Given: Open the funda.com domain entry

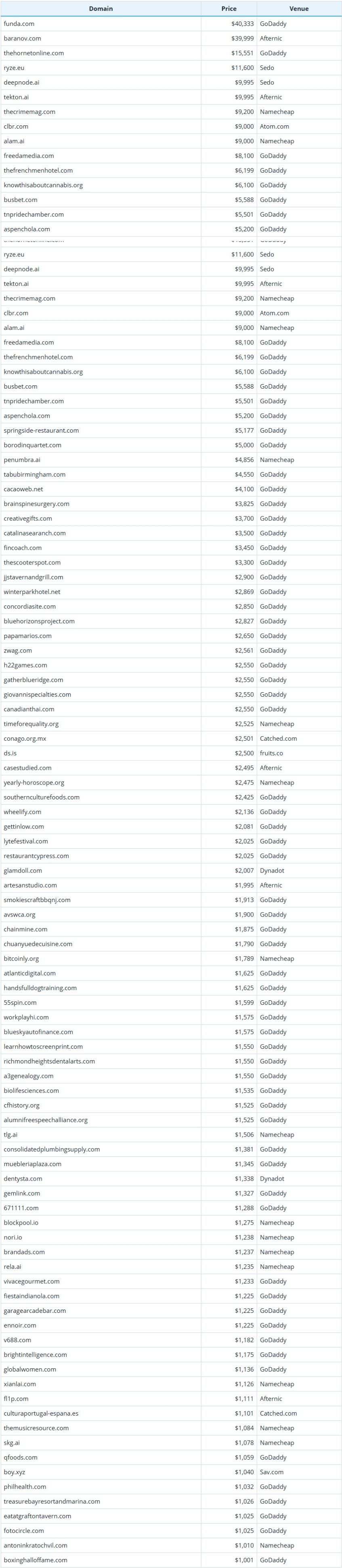Looking at the screenshot, I should click(x=19, y=24).
